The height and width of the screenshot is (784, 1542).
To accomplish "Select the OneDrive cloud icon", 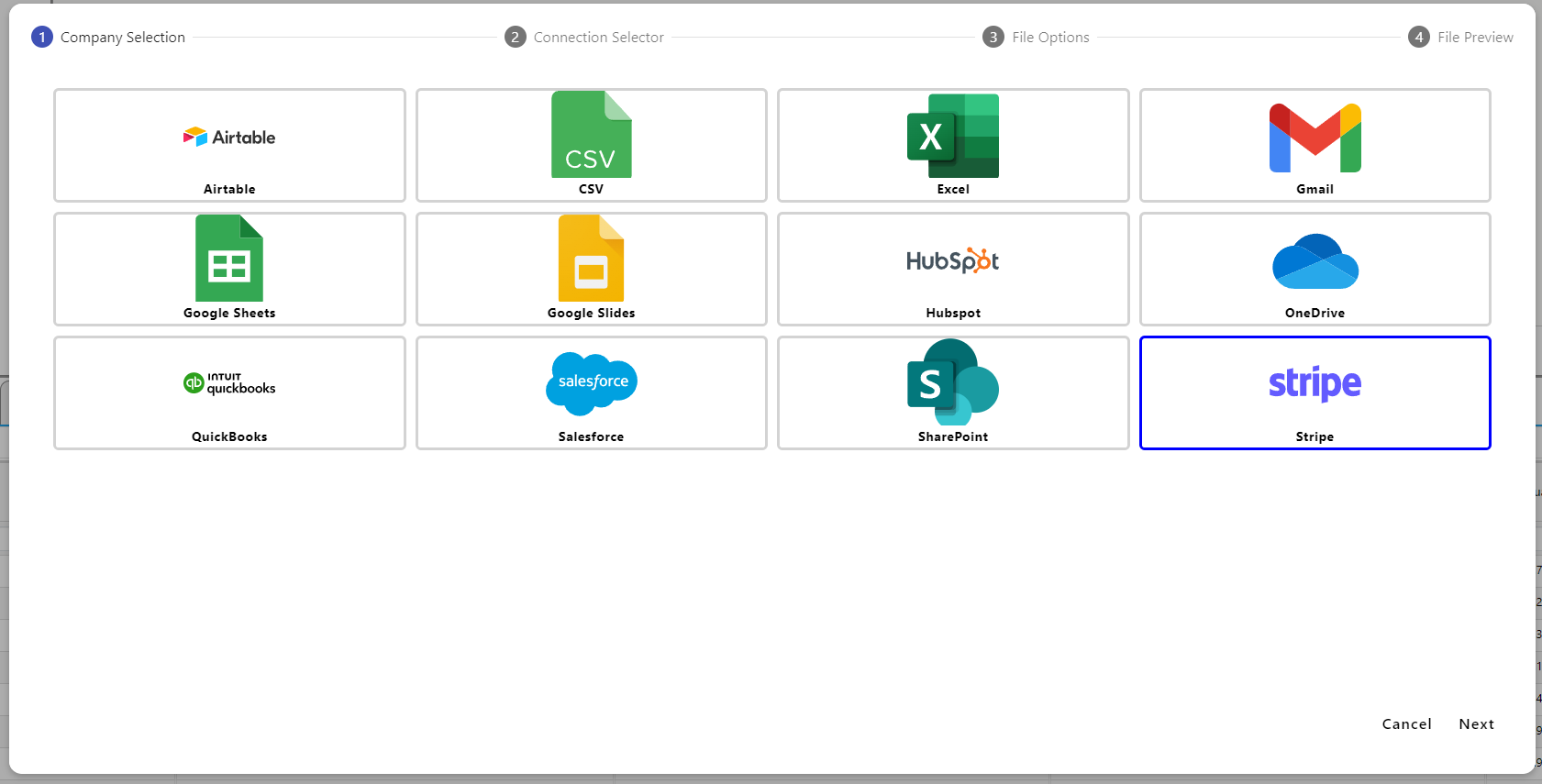I will [x=1315, y=261].
